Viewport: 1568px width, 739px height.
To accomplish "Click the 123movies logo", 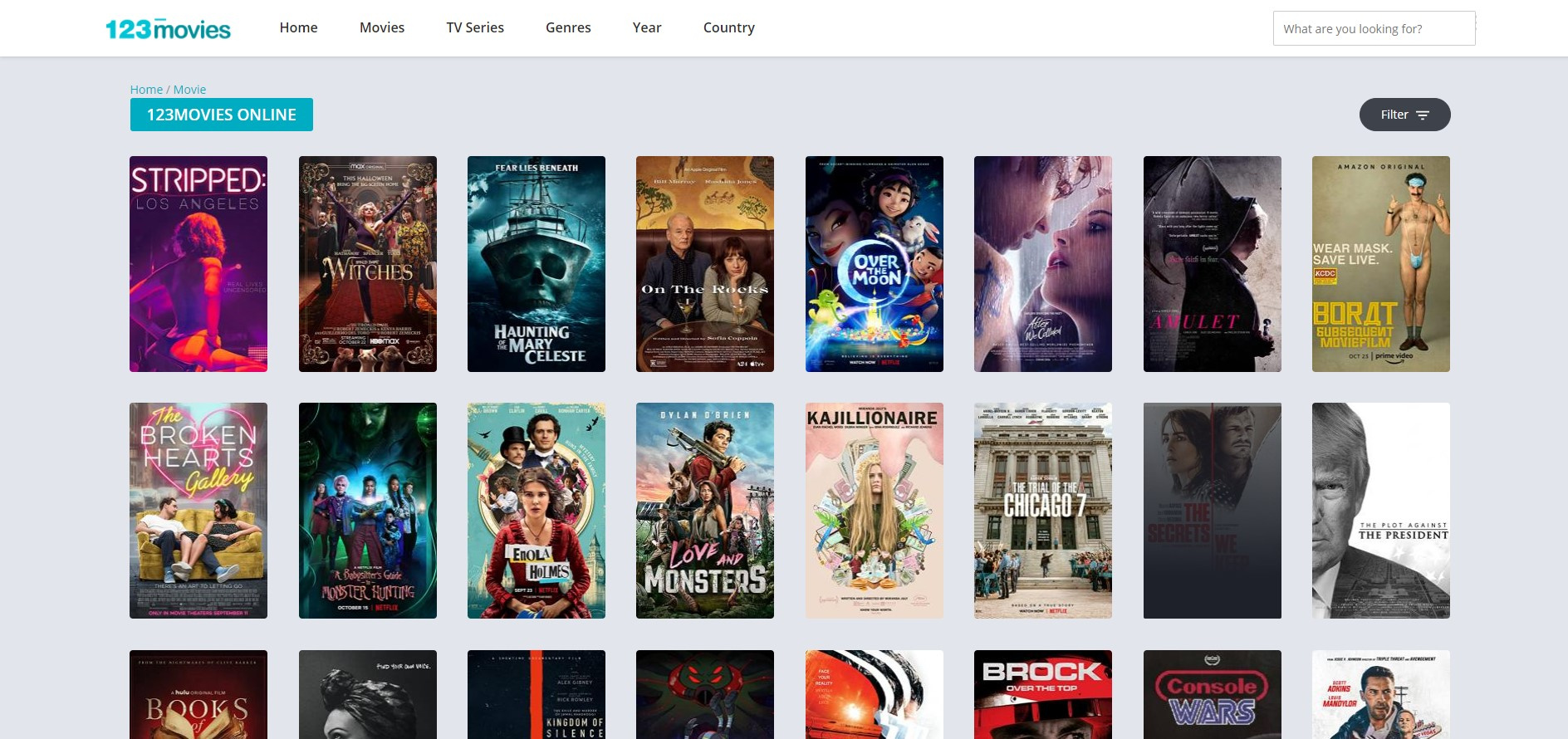I will pyautogui.click(x=168, y=29).
